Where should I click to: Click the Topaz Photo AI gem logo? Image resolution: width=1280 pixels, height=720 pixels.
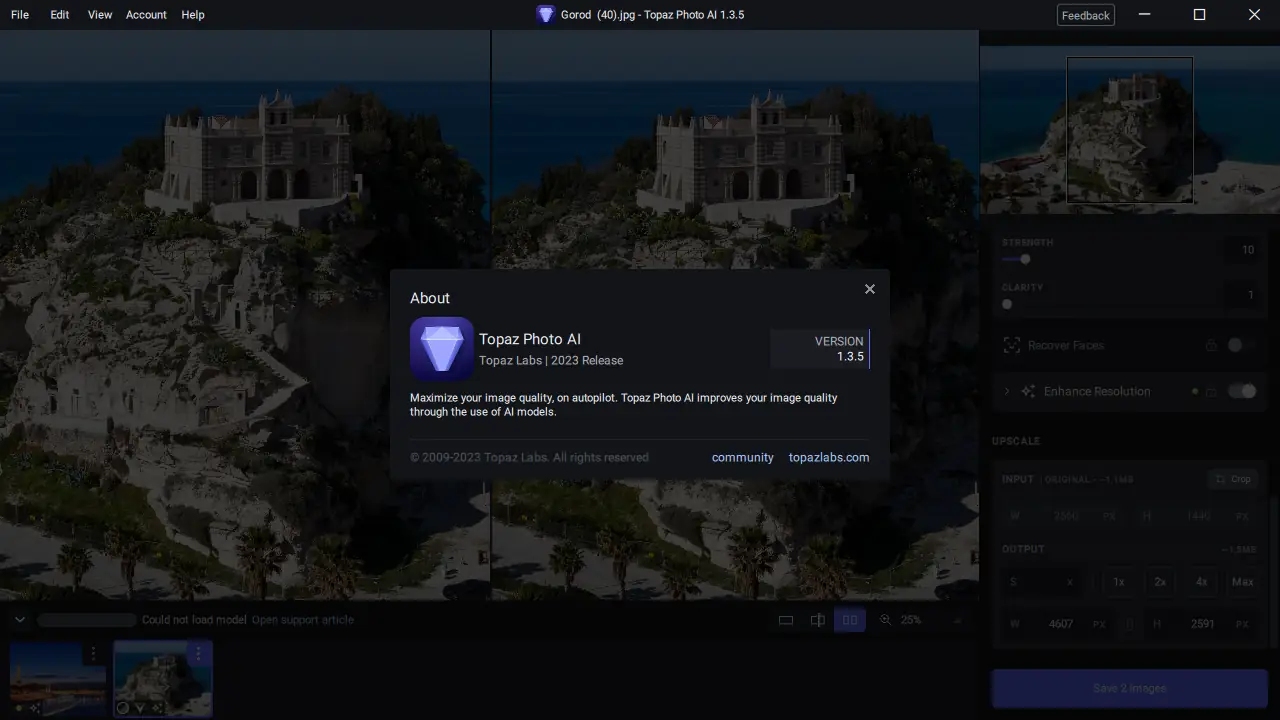[442, 349]
